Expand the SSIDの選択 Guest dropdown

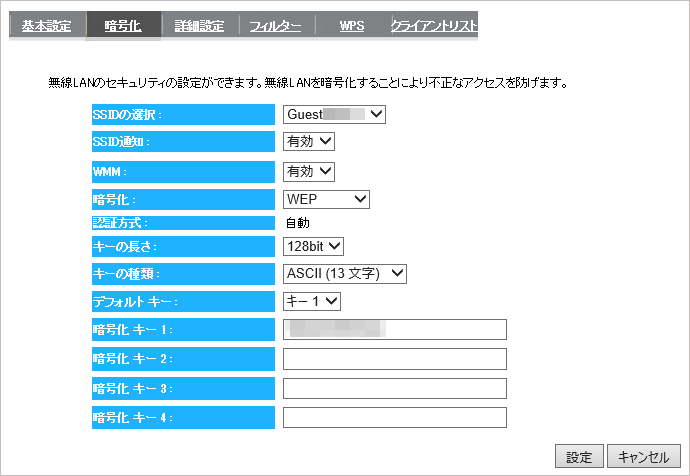334,114
